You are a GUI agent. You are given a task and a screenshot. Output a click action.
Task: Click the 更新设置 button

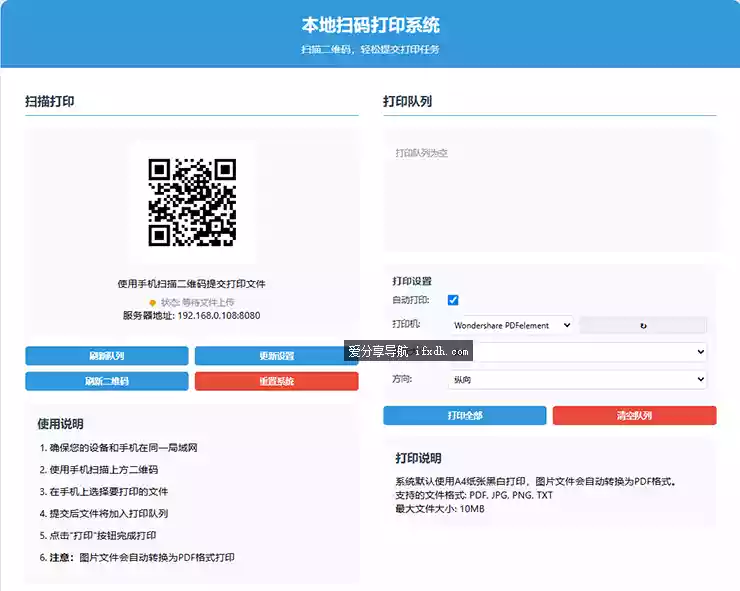click(276, 356)
